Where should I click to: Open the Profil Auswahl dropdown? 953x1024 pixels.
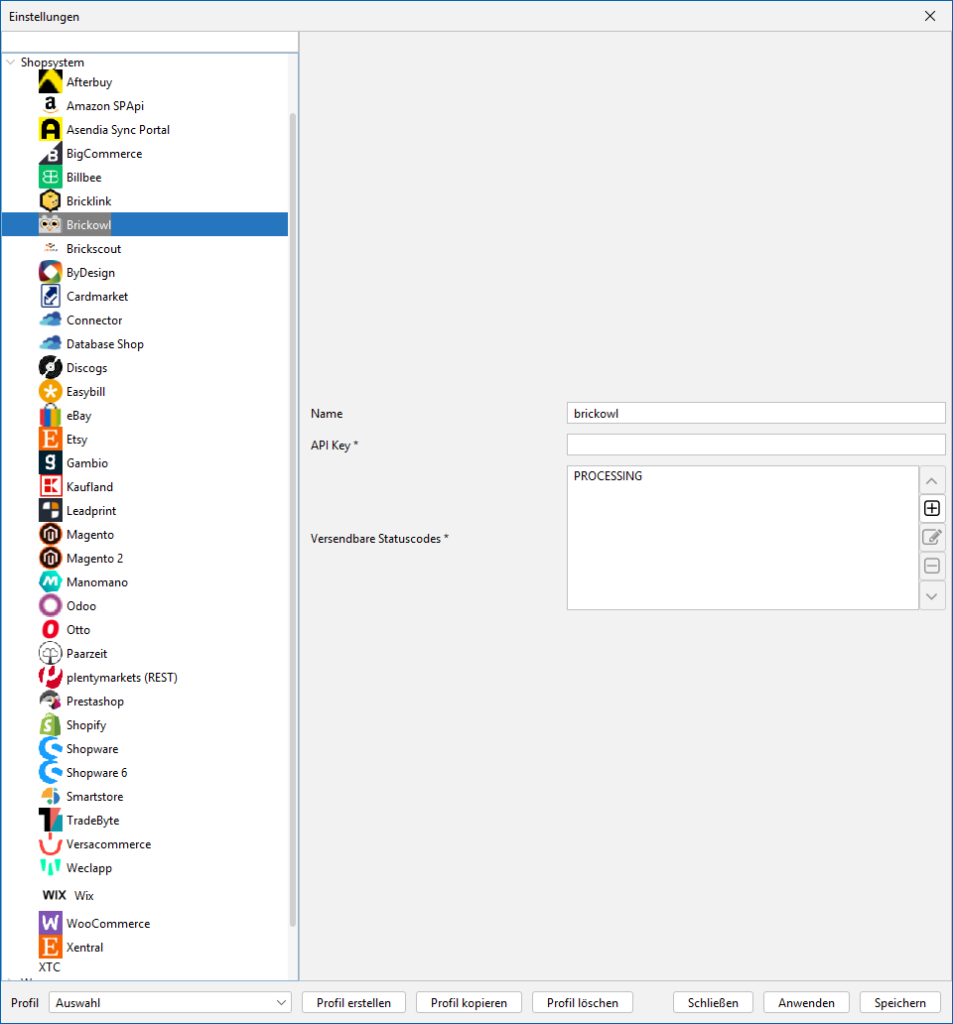point(170,1002)
